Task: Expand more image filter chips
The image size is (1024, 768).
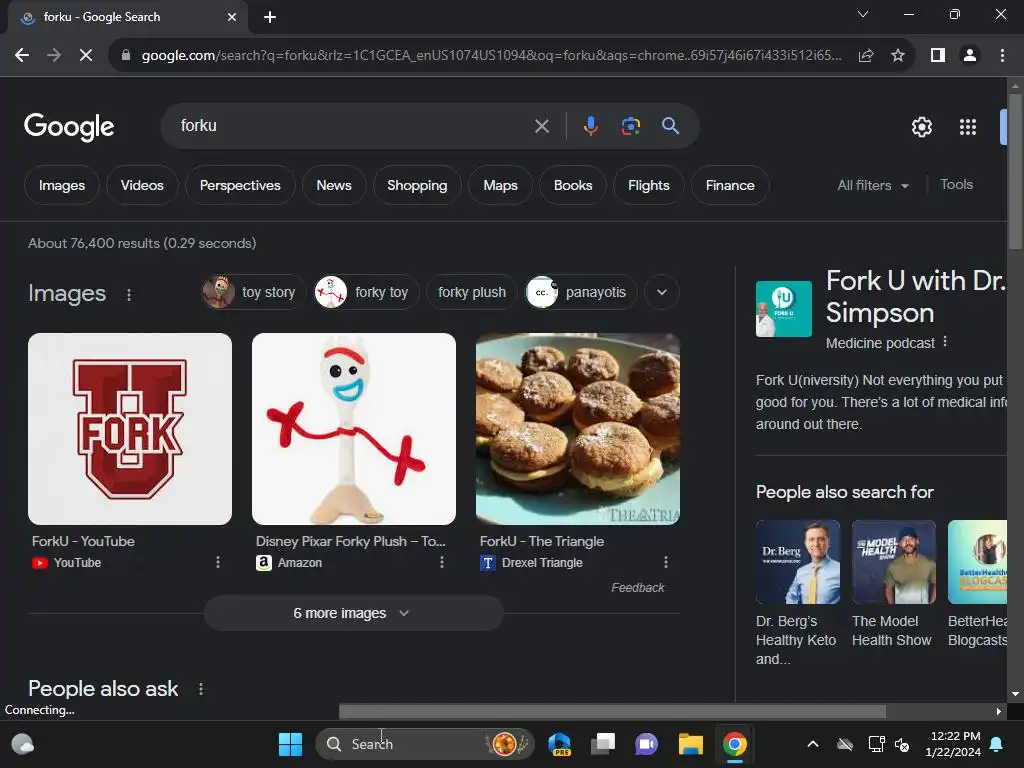Action: 662,292
